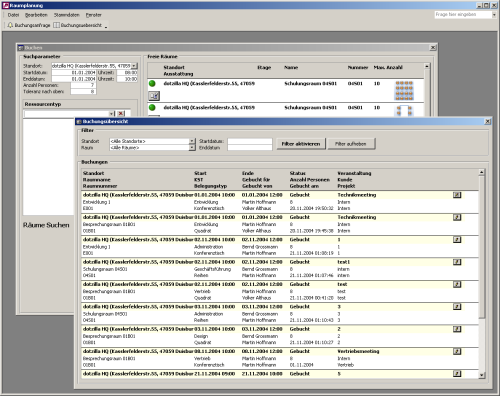This screenshot has height=396, width=500.
Task: Close the Buchungsübersicht window
Action: coord(487,122)
